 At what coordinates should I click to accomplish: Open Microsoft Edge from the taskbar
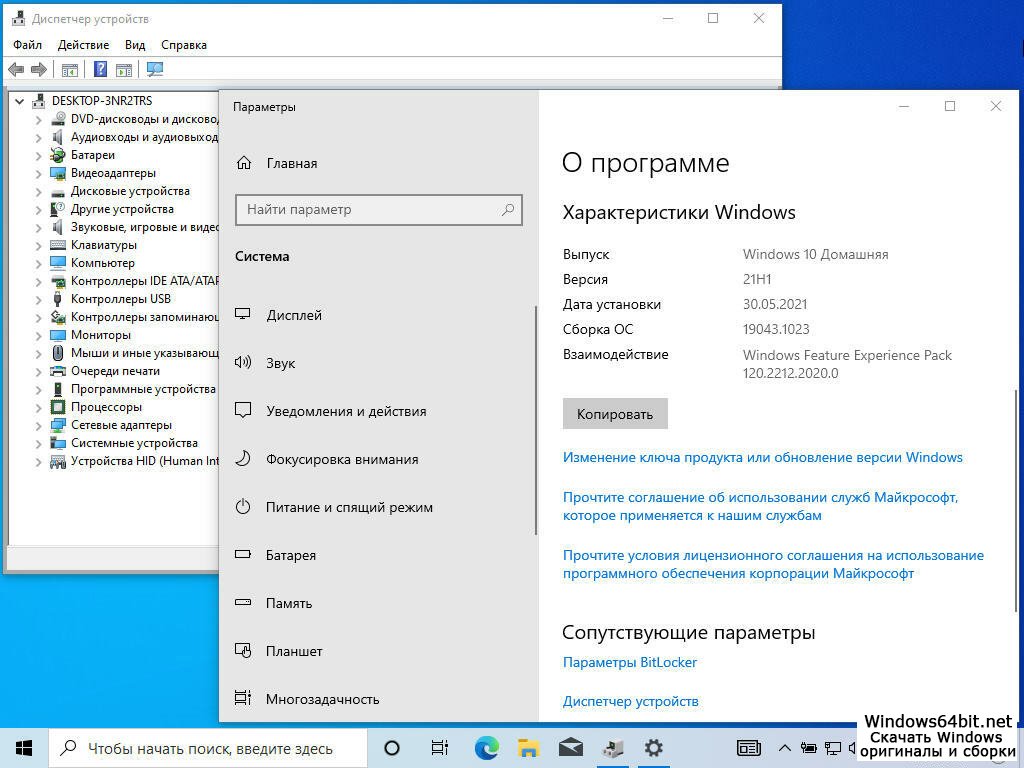[x=487, y=748]
